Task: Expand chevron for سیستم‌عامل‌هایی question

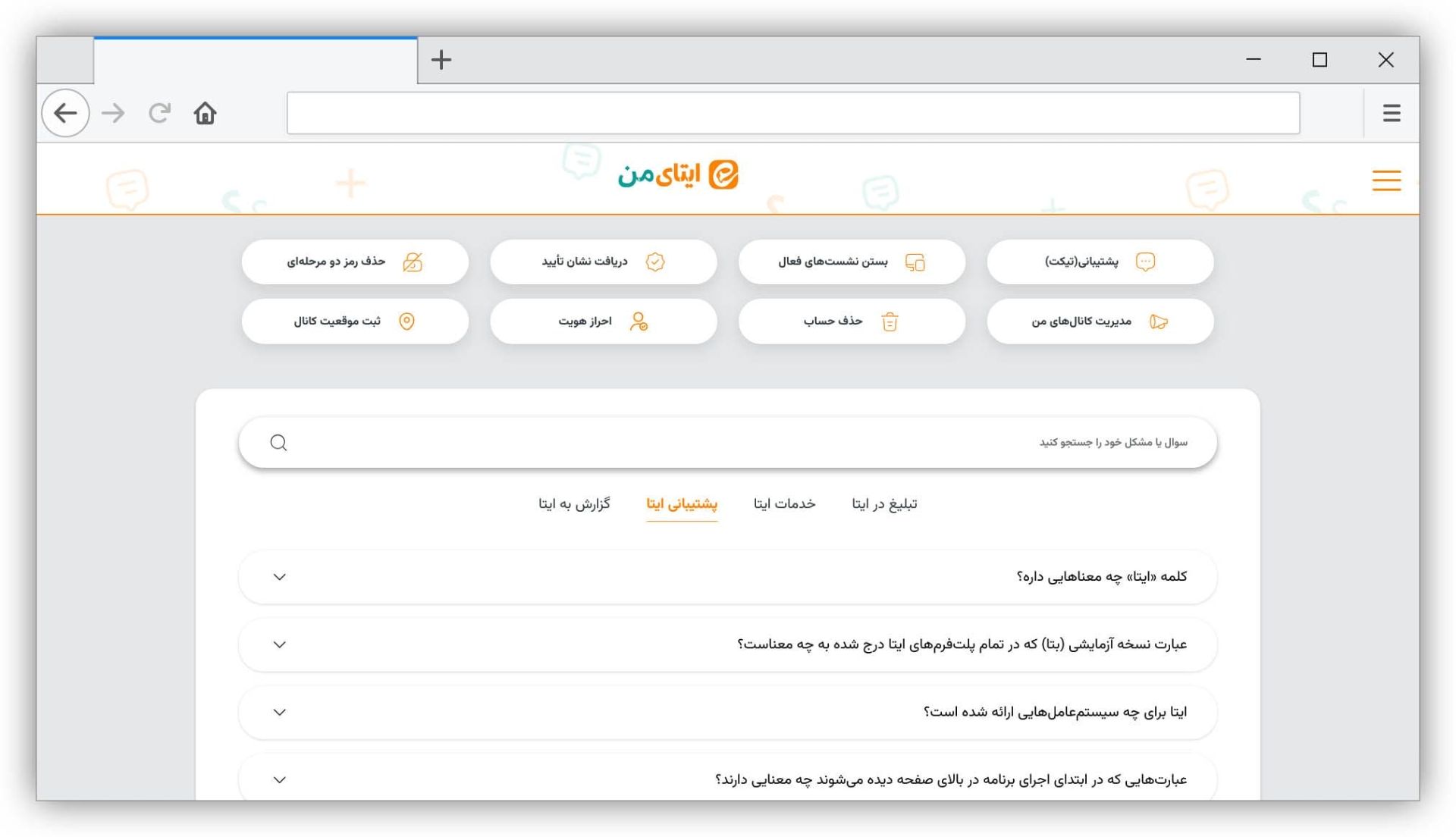Action: click(280, 713)
